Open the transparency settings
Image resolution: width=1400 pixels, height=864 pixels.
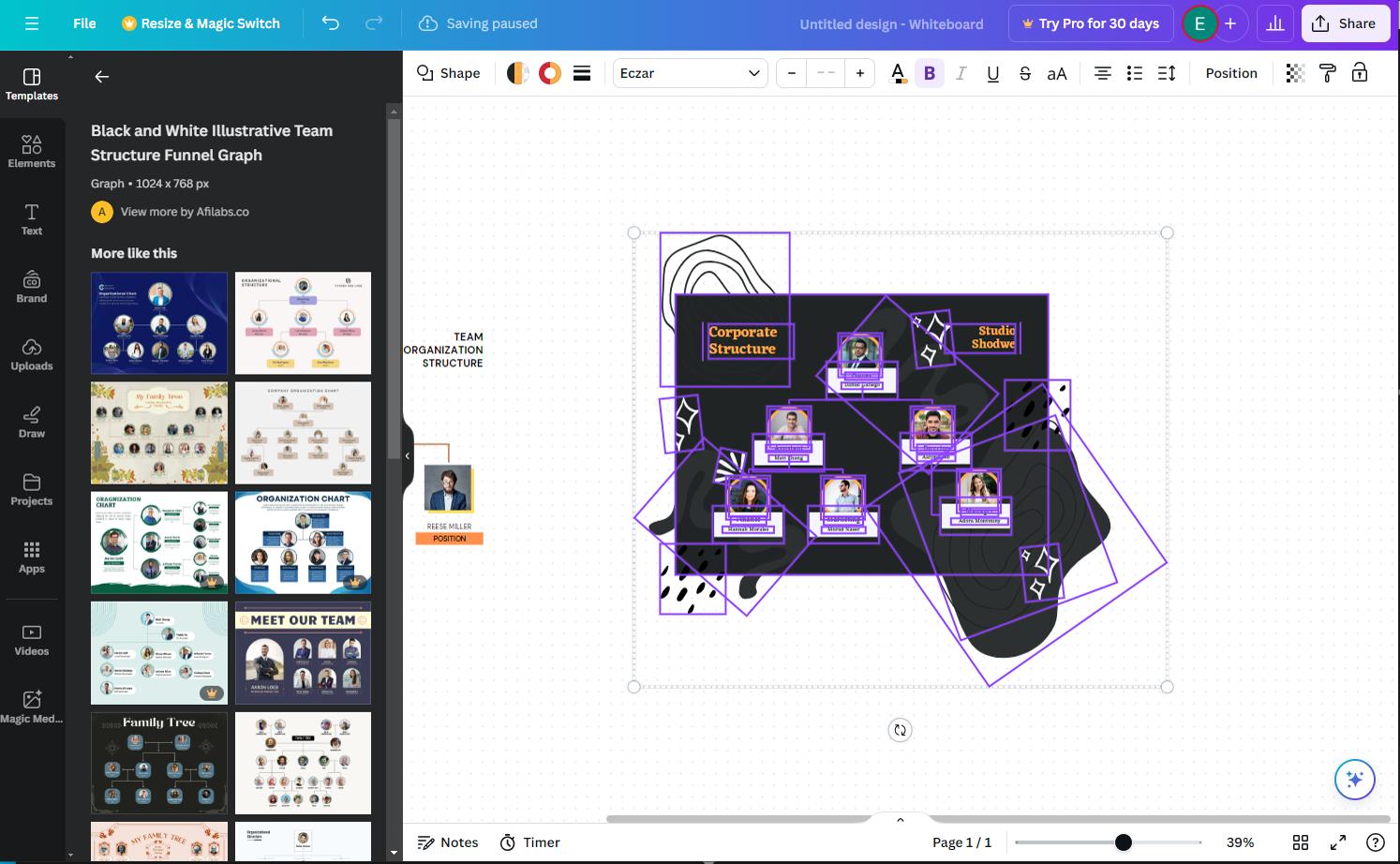pos(1295,72)
